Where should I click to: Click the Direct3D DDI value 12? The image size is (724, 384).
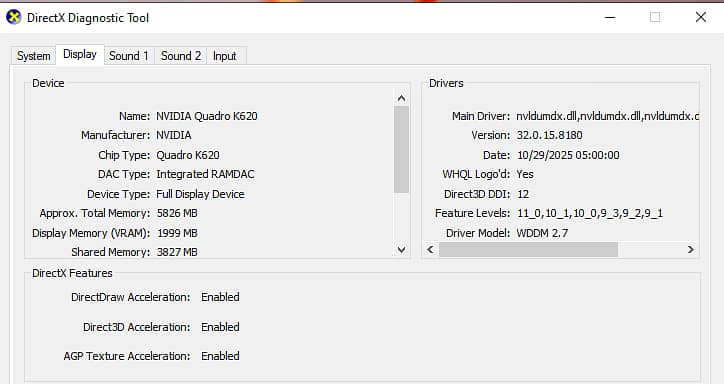pyautogui.click(x=523, y=194)
